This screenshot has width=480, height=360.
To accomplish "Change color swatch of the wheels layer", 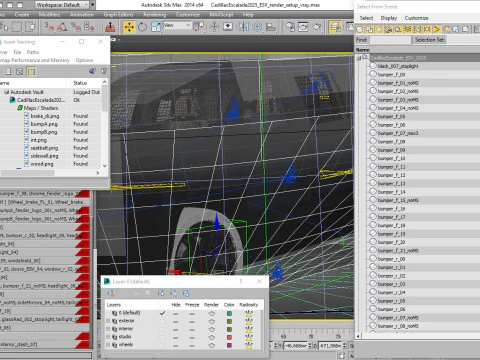I will pos(229,345).
